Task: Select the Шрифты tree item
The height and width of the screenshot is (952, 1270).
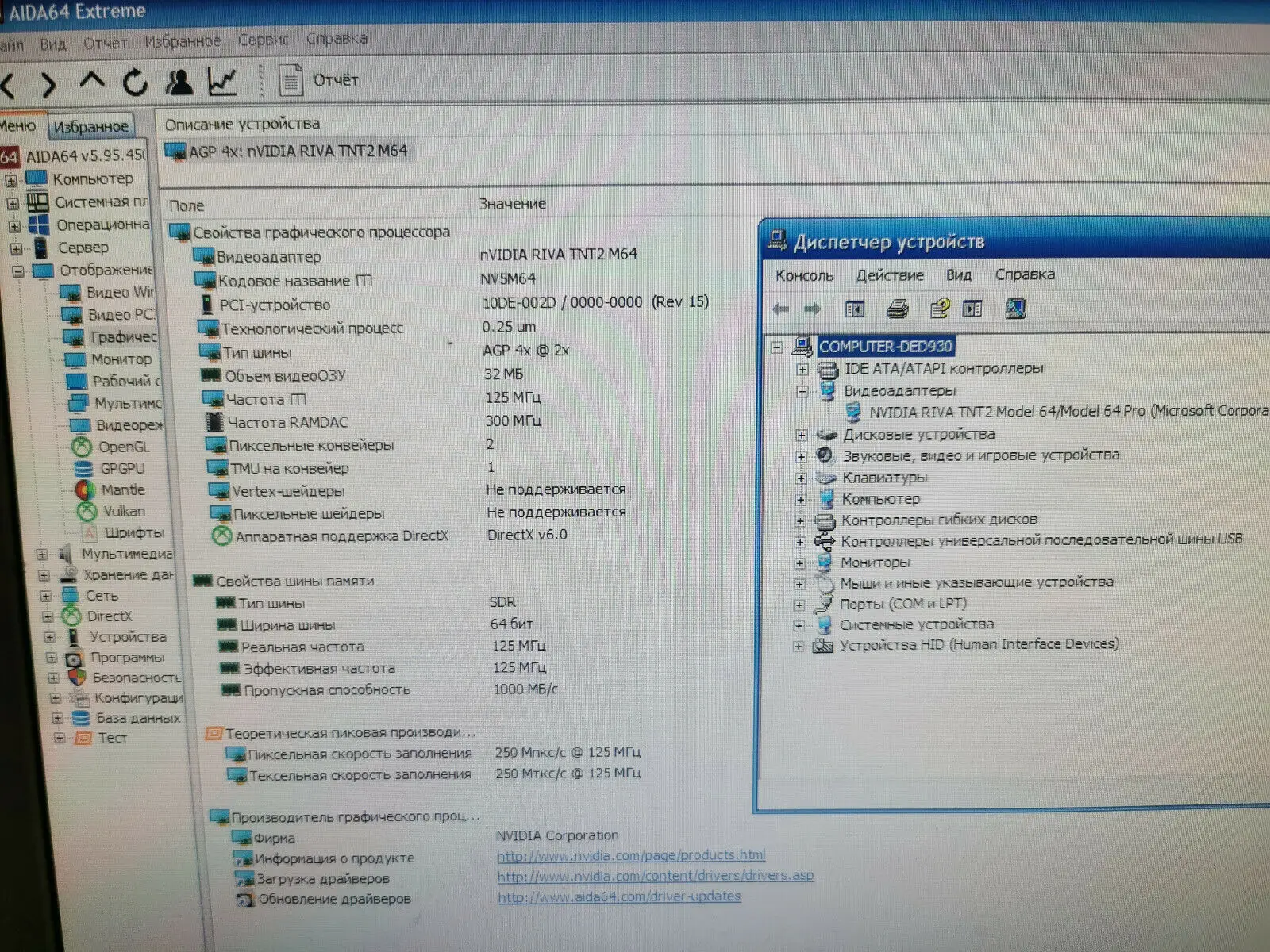Action: pyautogui.click(x=135, y=532)
